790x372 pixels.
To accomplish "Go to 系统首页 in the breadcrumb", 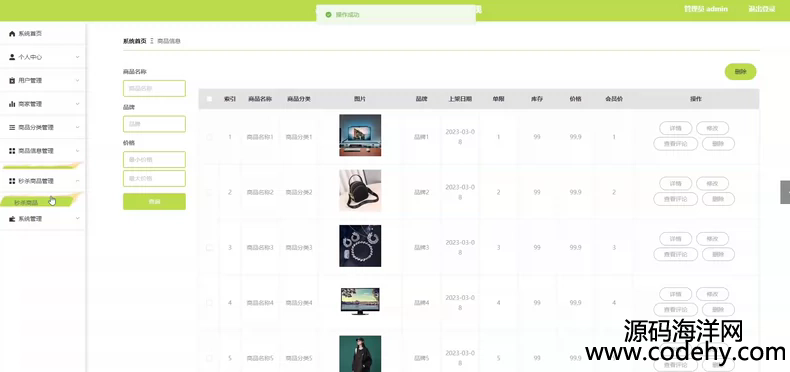I will pos(135,41).
